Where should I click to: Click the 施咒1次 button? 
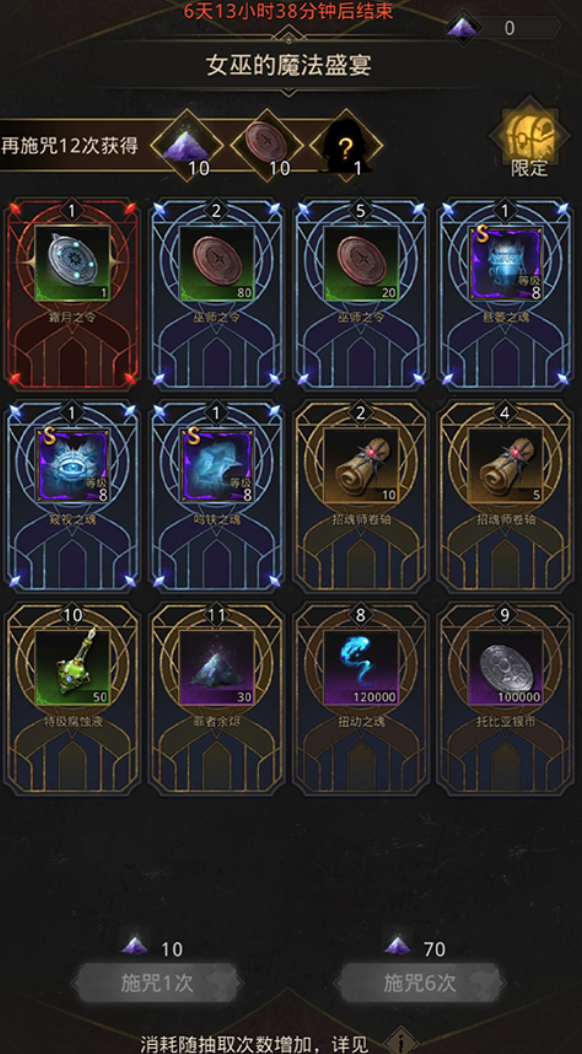click(x=157, y=983)
